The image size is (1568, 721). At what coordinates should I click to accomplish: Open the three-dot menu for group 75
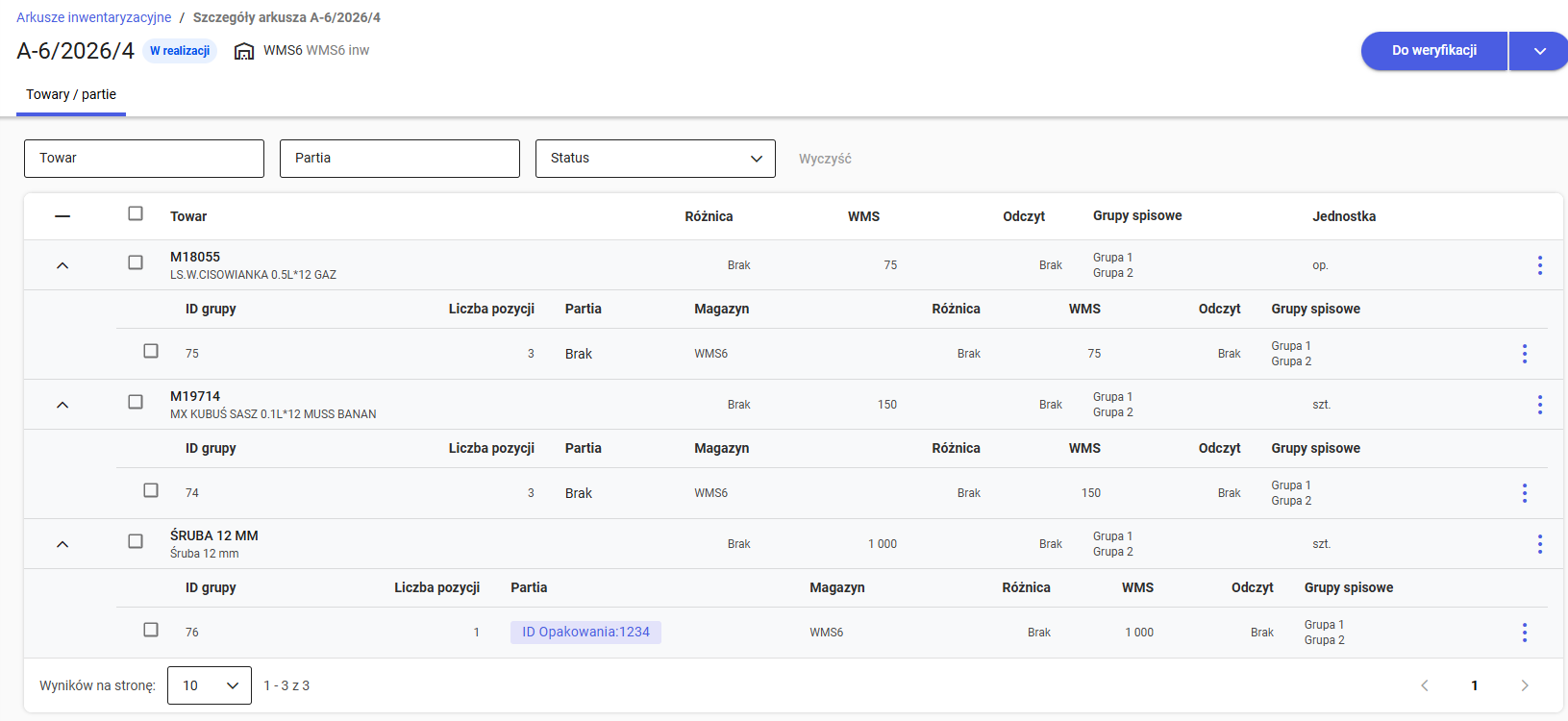pyautogui.click(x=1524, y=354)
